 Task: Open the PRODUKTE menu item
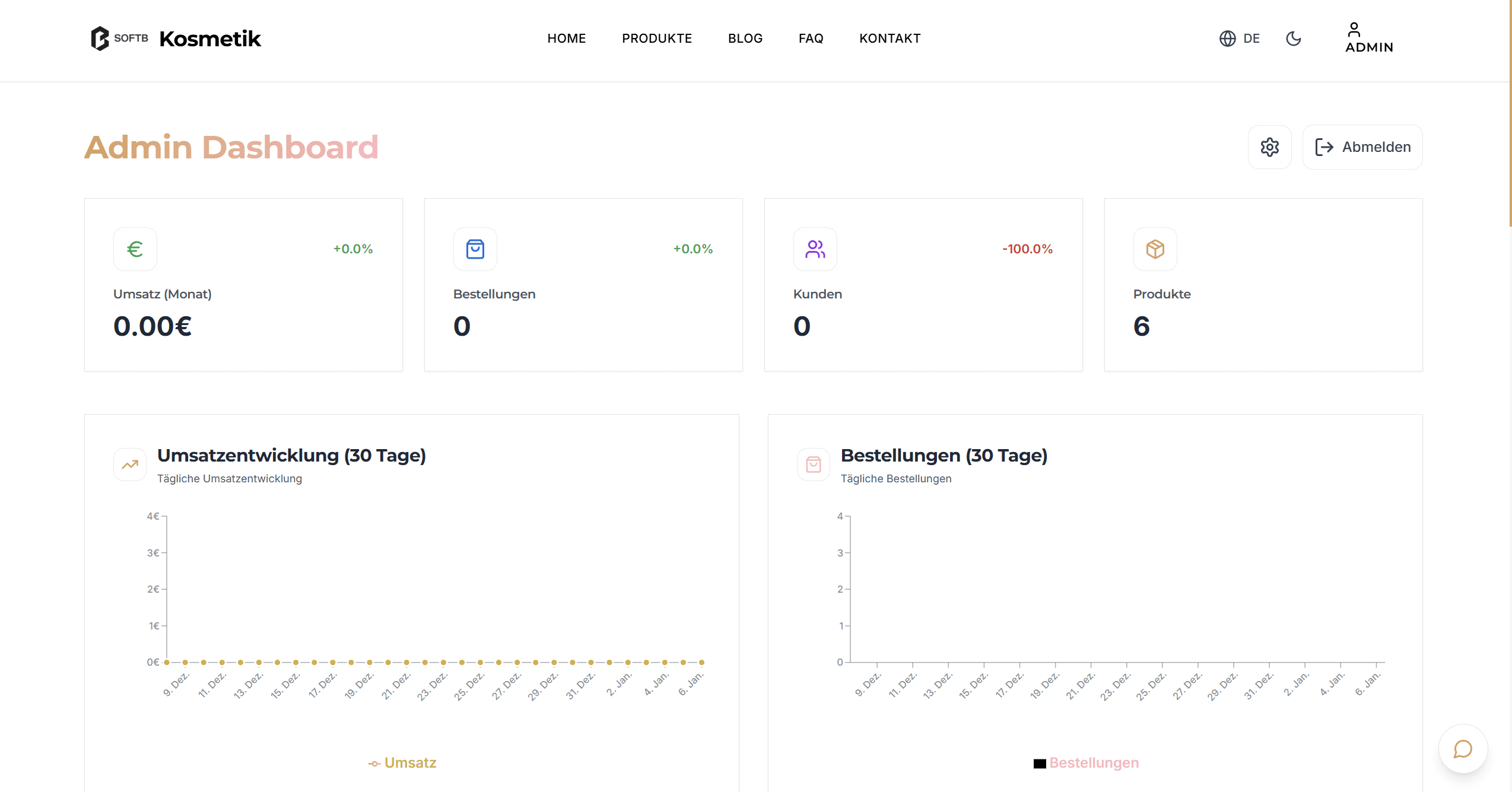656,39
